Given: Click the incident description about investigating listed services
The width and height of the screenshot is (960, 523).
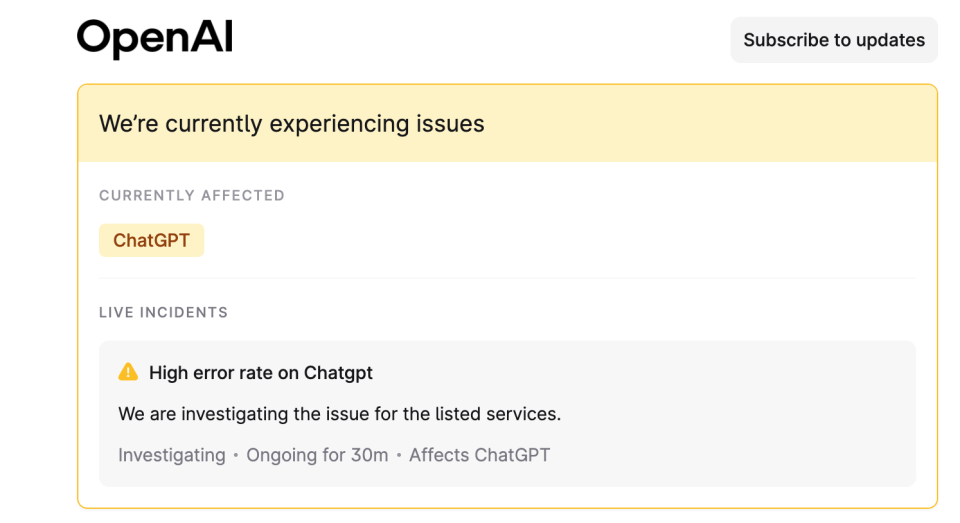Looking at the screenshot, I should click(x=339, y=414).
